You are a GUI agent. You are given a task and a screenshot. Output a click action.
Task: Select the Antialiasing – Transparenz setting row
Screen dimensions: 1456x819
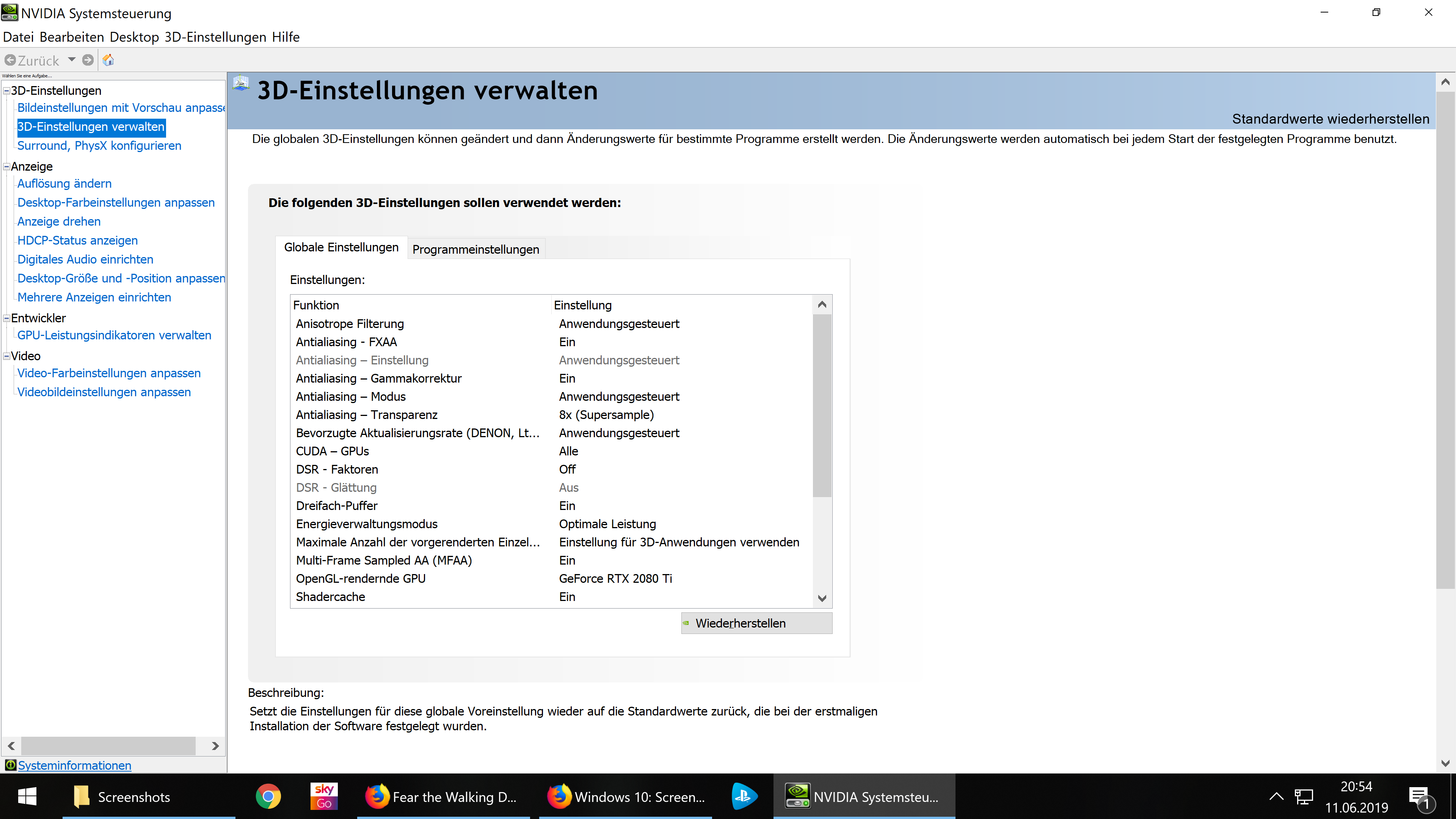(x=366, y=414)
